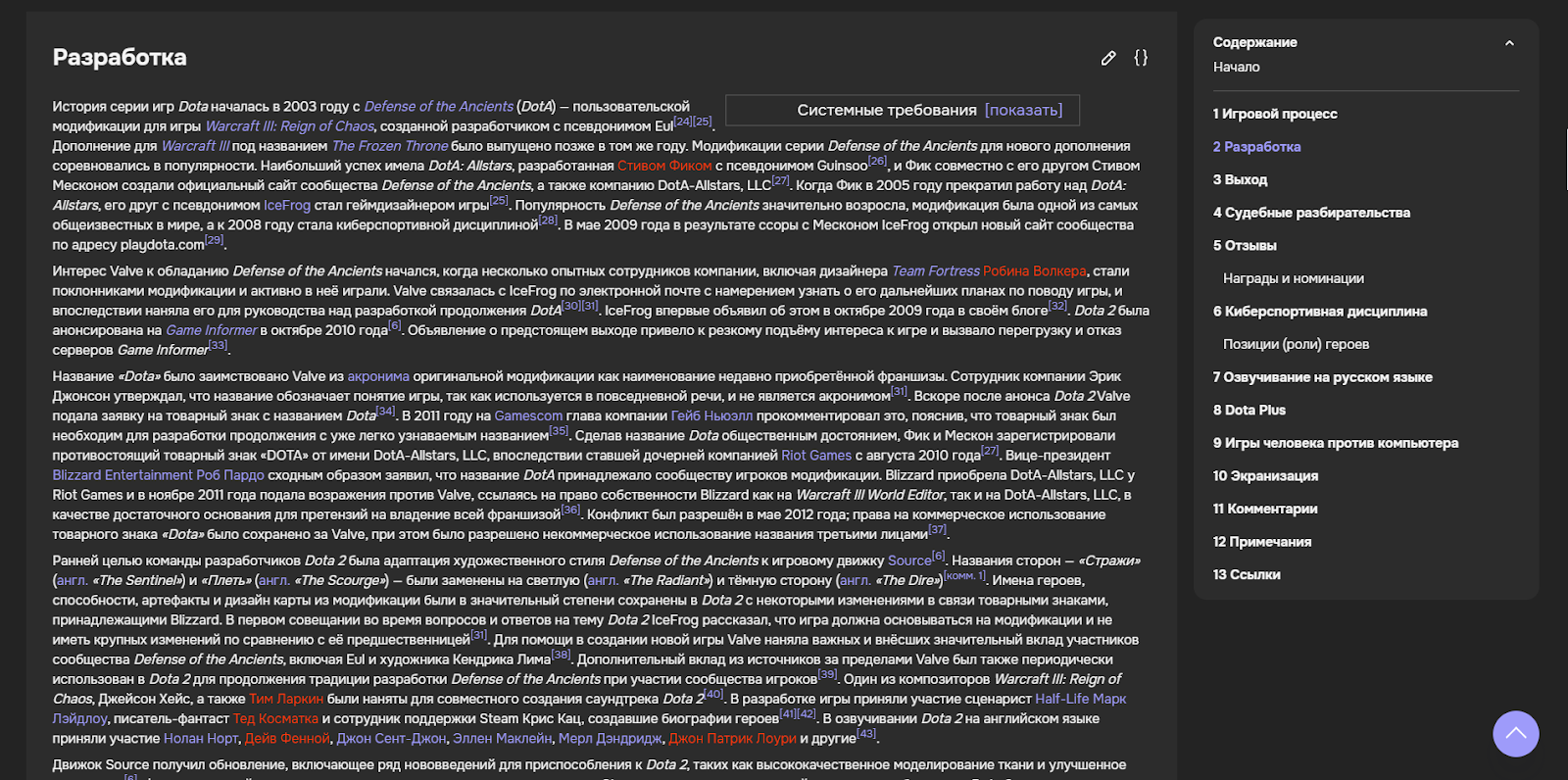Image resolution: width=1568 pixels, height=780 pixels.
Task: Open the Warcraft III link after Дополнение для
Action: click(196, 146)
